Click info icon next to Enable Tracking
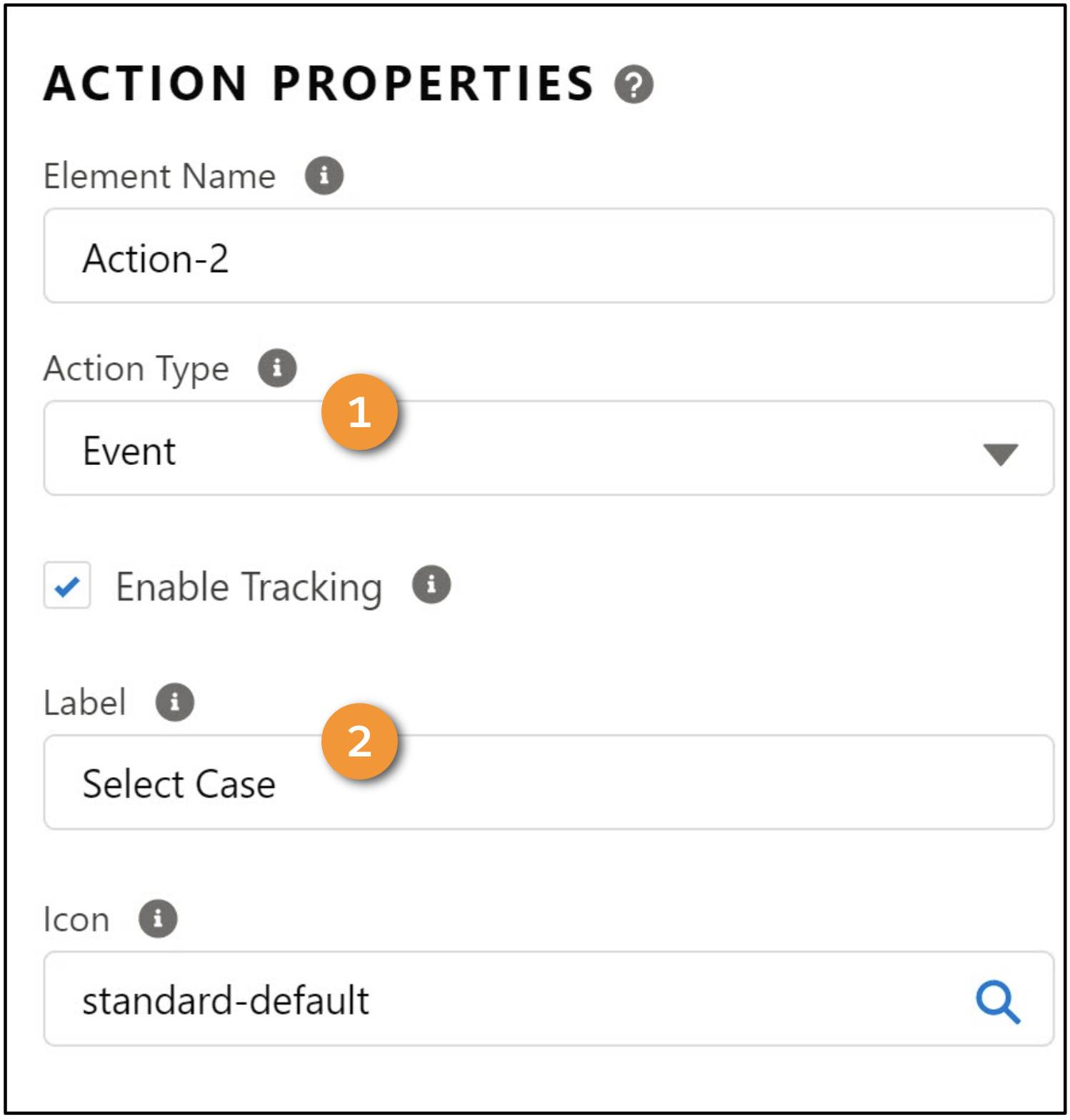Screen dimensions: 1070x1120 [x=431, y=585]
